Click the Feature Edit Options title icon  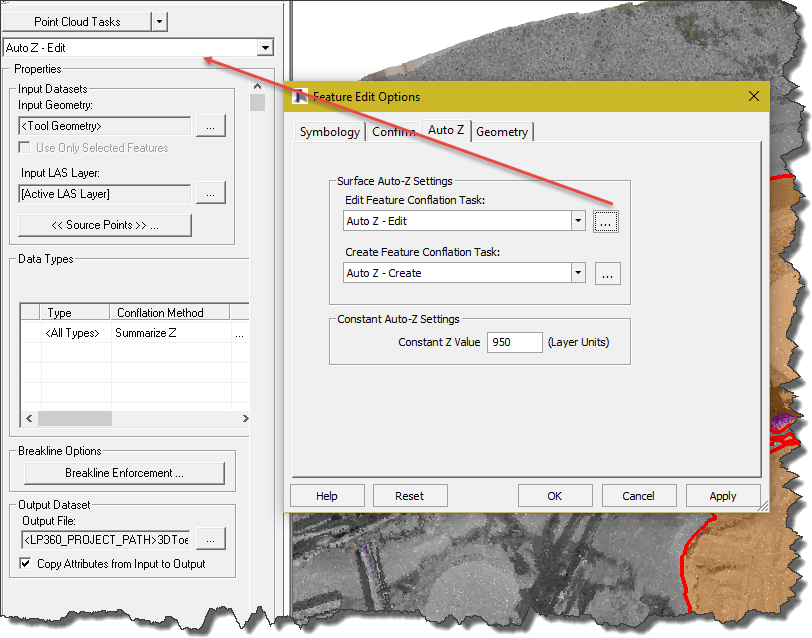300,96
